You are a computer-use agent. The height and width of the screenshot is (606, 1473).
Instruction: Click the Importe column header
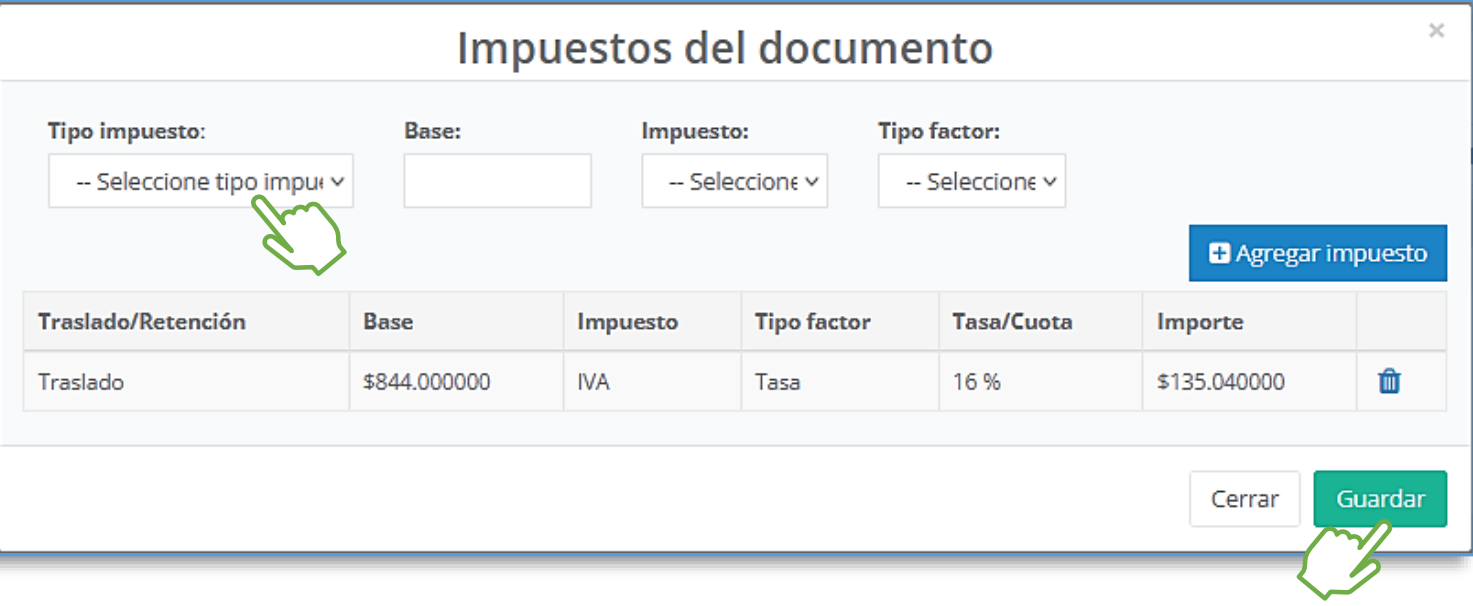(x=1200, y=322)
